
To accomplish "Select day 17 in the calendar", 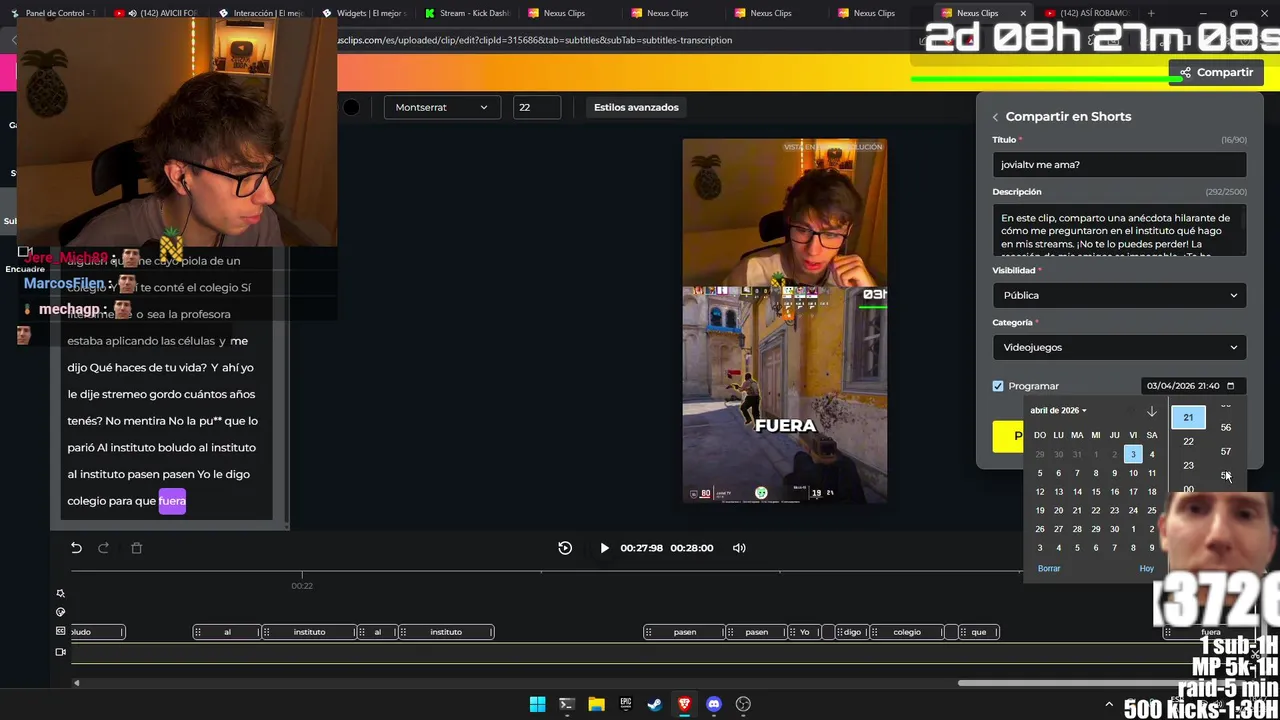I will 1133,492.
